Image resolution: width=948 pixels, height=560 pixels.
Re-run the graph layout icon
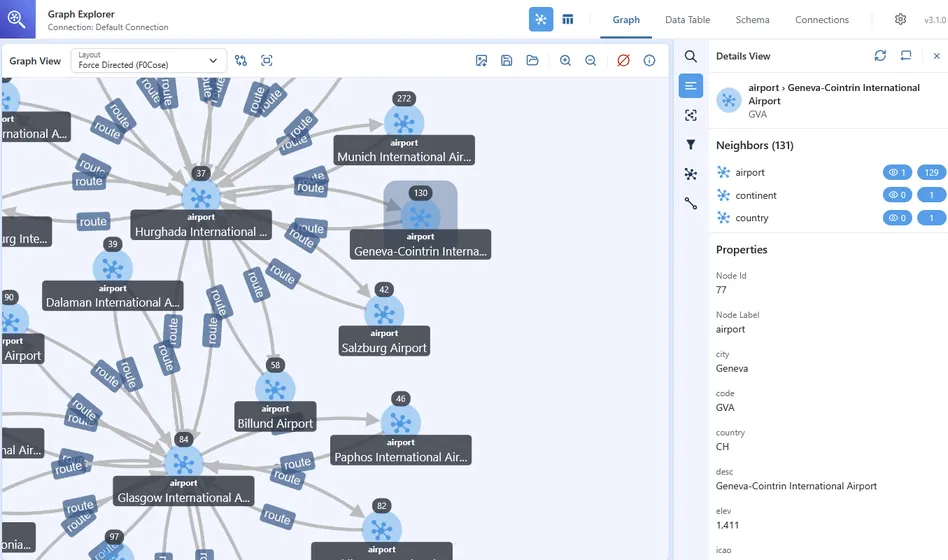click(x=241, y=60)
